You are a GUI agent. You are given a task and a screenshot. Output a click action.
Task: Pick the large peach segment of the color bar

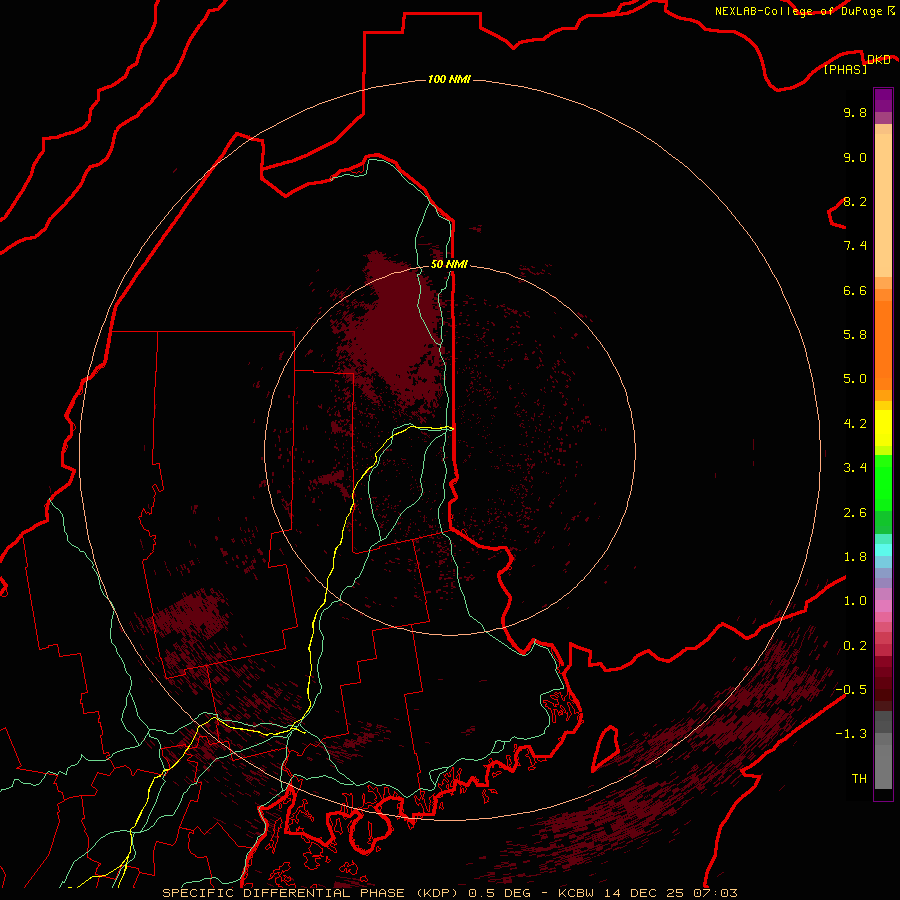tap(883, 205)
